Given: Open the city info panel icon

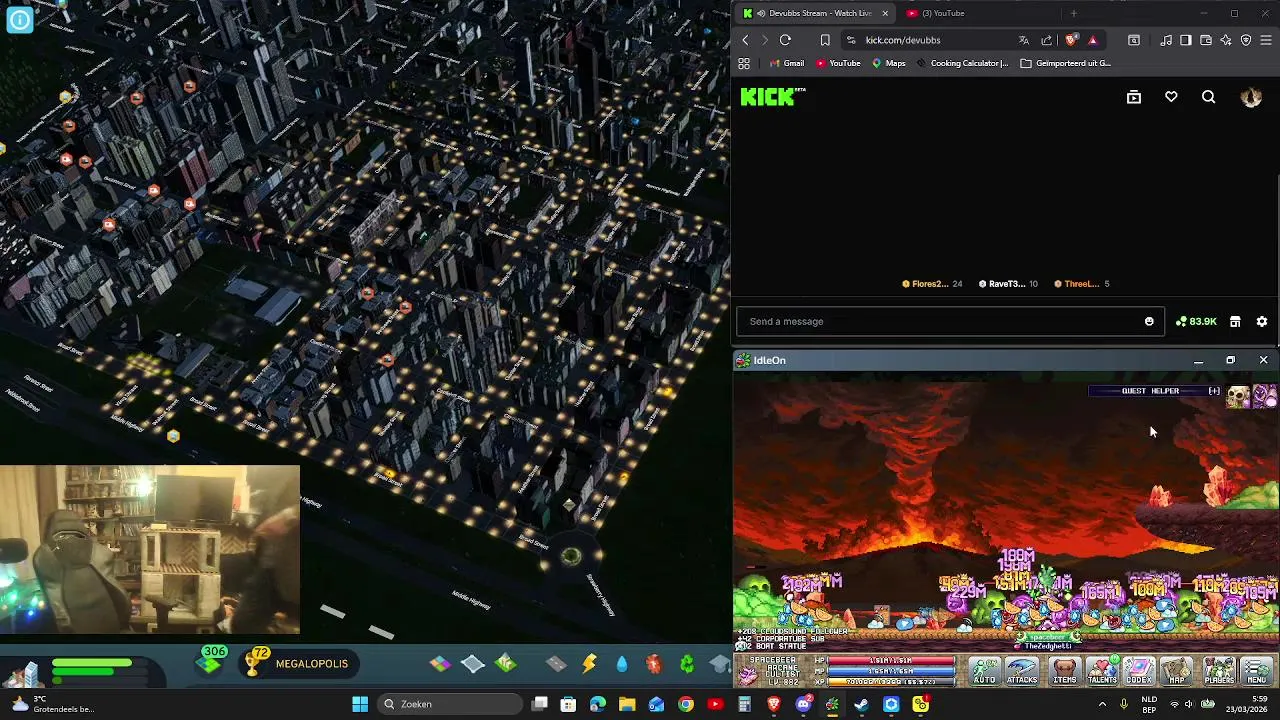Looking at the screenshot, I should [20, 20].
